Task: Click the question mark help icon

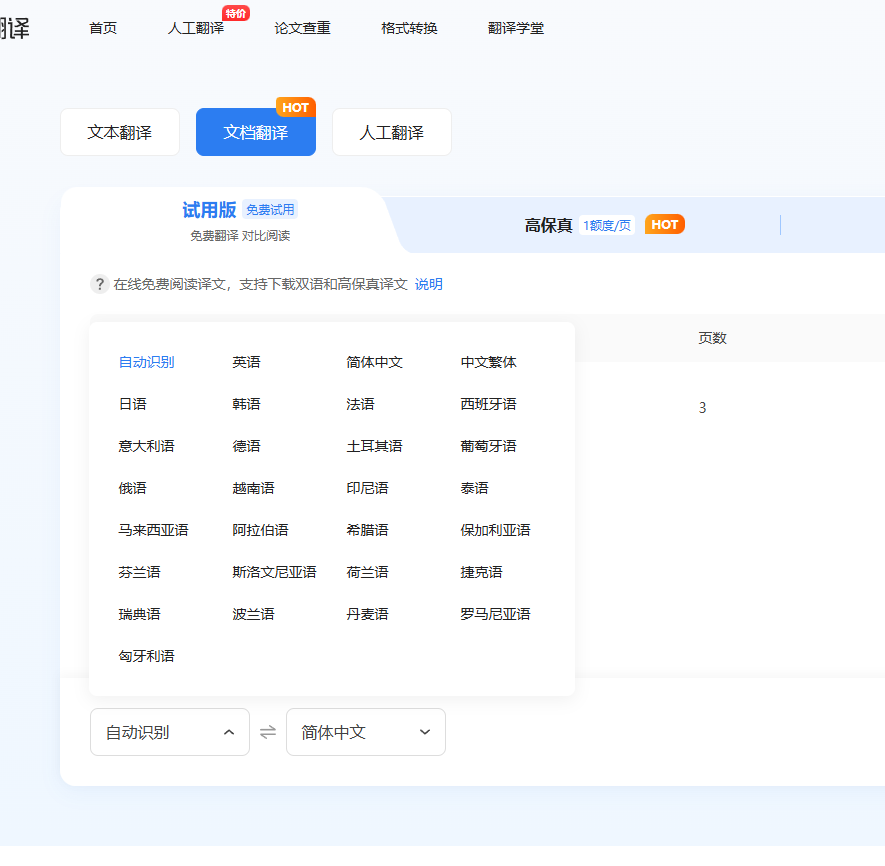Action: click(x=99, y=284)
